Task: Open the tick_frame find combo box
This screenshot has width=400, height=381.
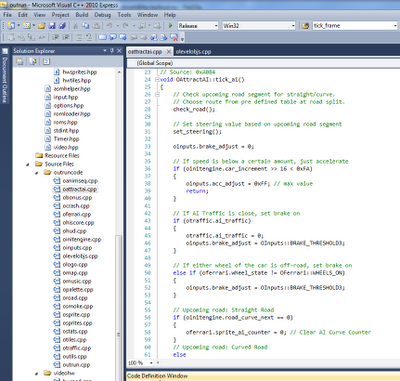Action: click(355, 26)
